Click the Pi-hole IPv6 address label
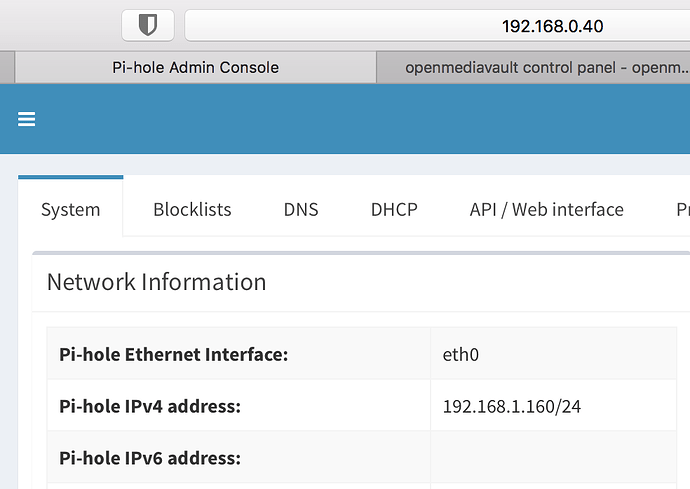Viewport: 690px width, 489px height. coord(150,458)
